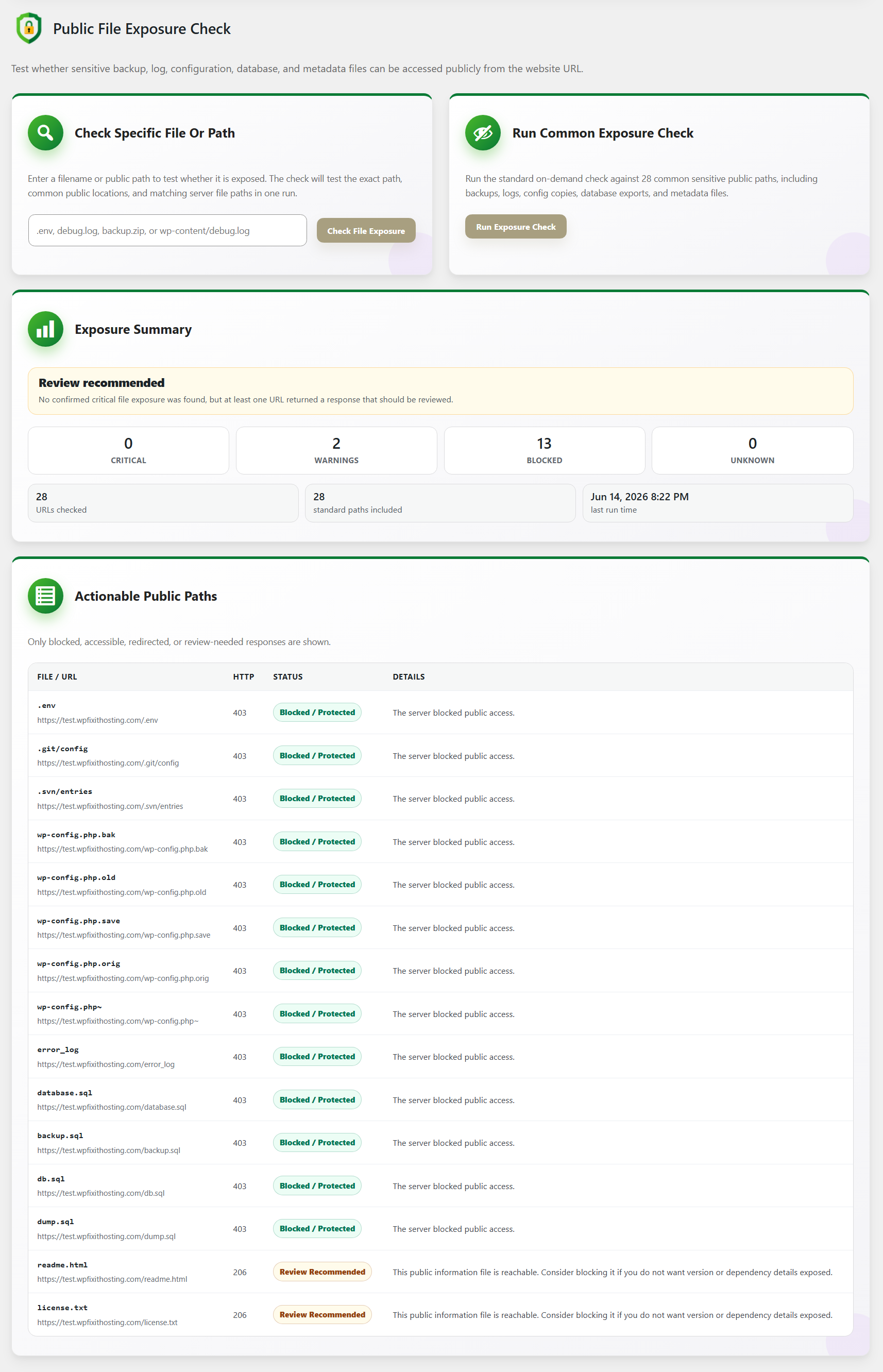Click the Review Recommended badge for readme.html

click(x=322, y=1271)
